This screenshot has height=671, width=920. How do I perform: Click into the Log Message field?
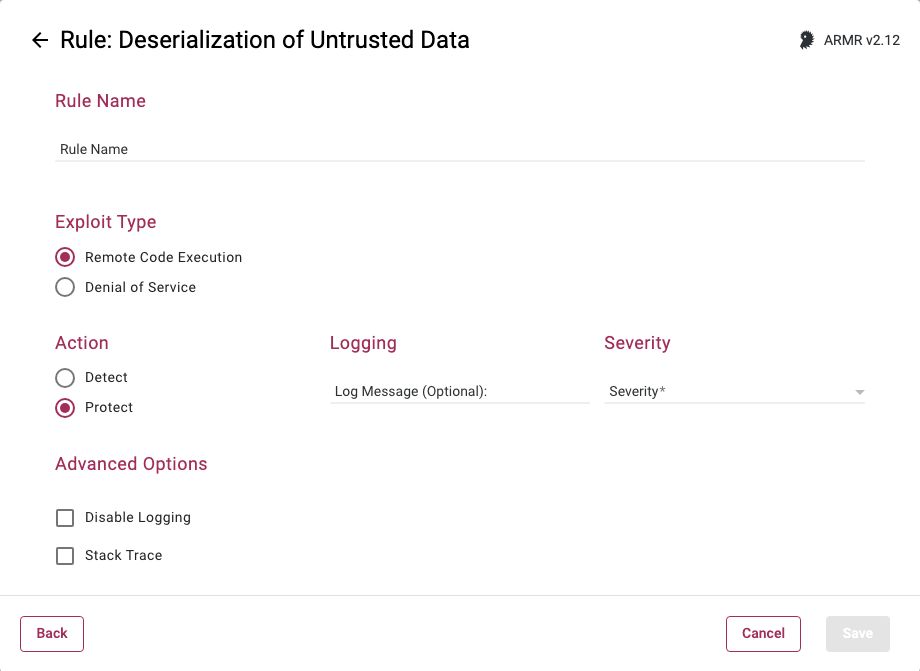[x=460, y=391]
